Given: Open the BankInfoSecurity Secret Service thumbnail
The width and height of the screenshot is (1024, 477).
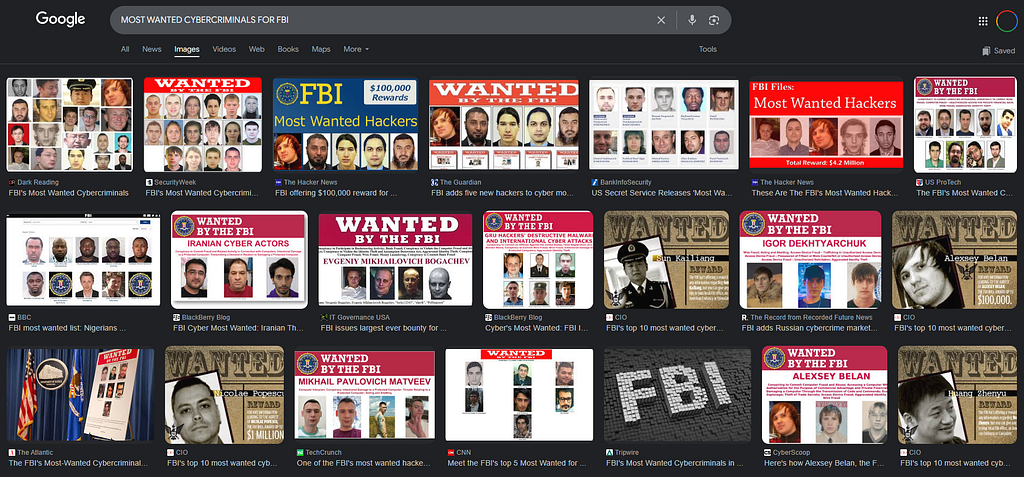Looking at the screenshot, I should coord(664,125).
